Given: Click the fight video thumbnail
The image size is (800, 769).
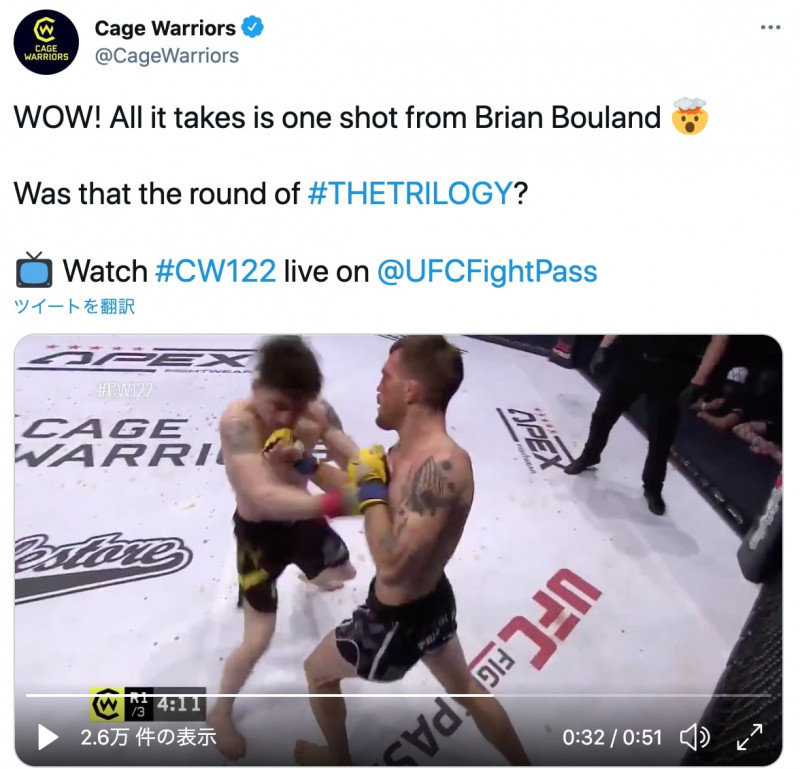Looking at the screenshot, I should [398, 550].
